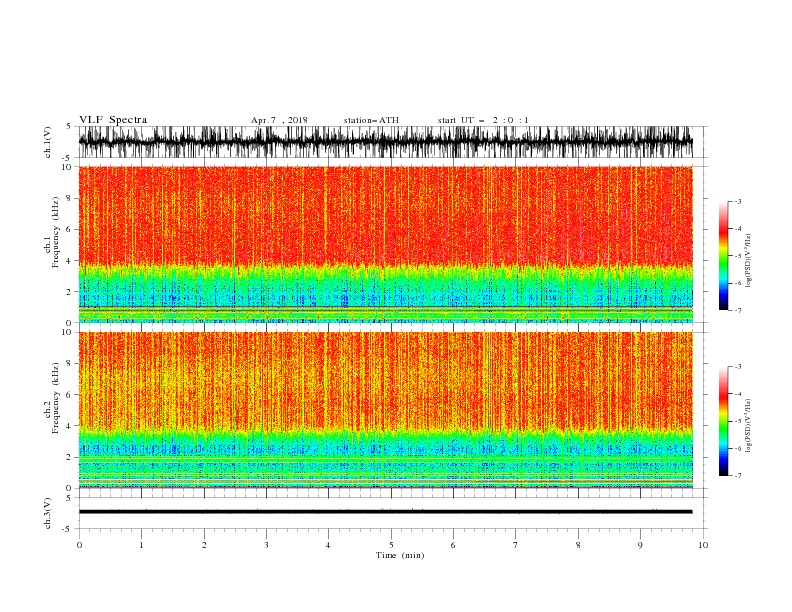Click the -3 value on ch.2 colorbar

tap(737, 367)
